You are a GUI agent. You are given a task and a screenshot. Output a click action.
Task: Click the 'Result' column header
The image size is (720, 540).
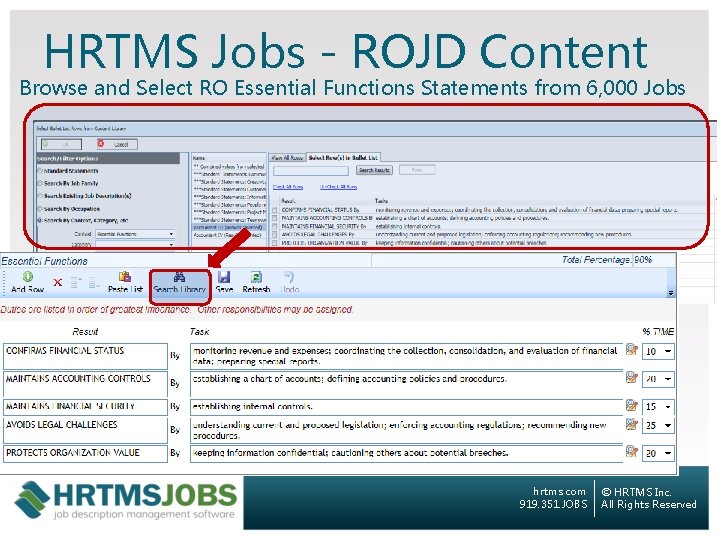pos(85,332)
